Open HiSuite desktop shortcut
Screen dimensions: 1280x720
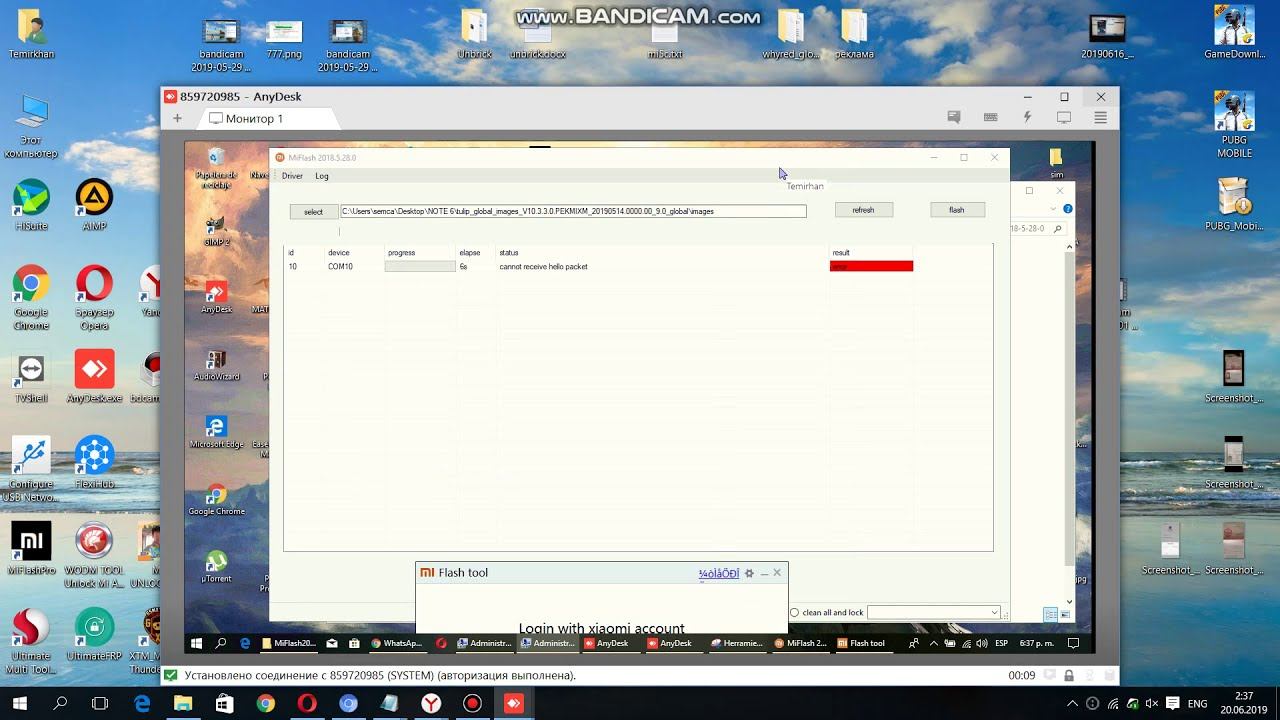tap(31, 204)
